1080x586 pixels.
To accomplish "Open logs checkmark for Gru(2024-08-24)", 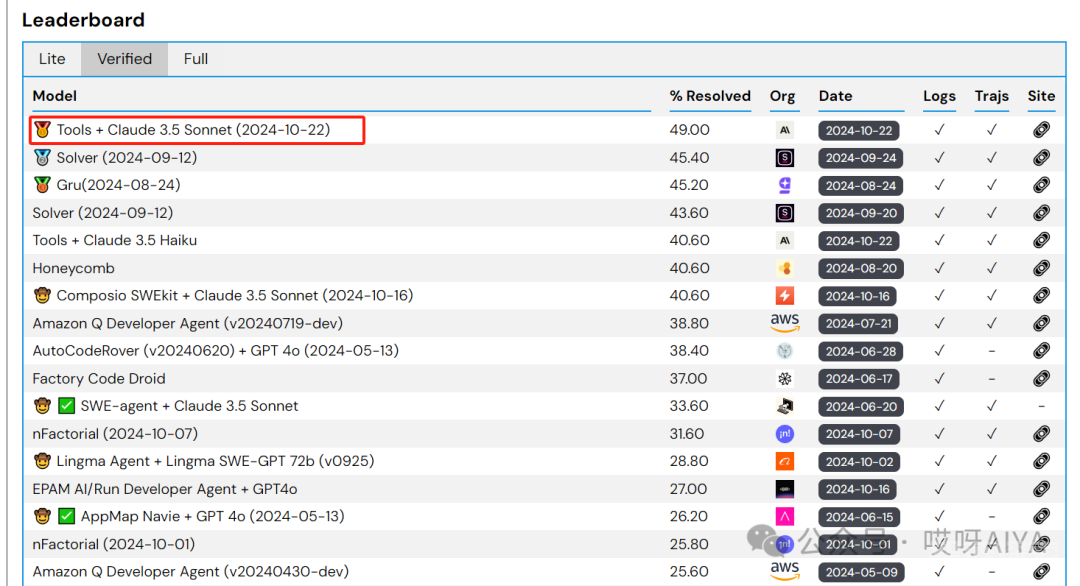I will 939,185.
